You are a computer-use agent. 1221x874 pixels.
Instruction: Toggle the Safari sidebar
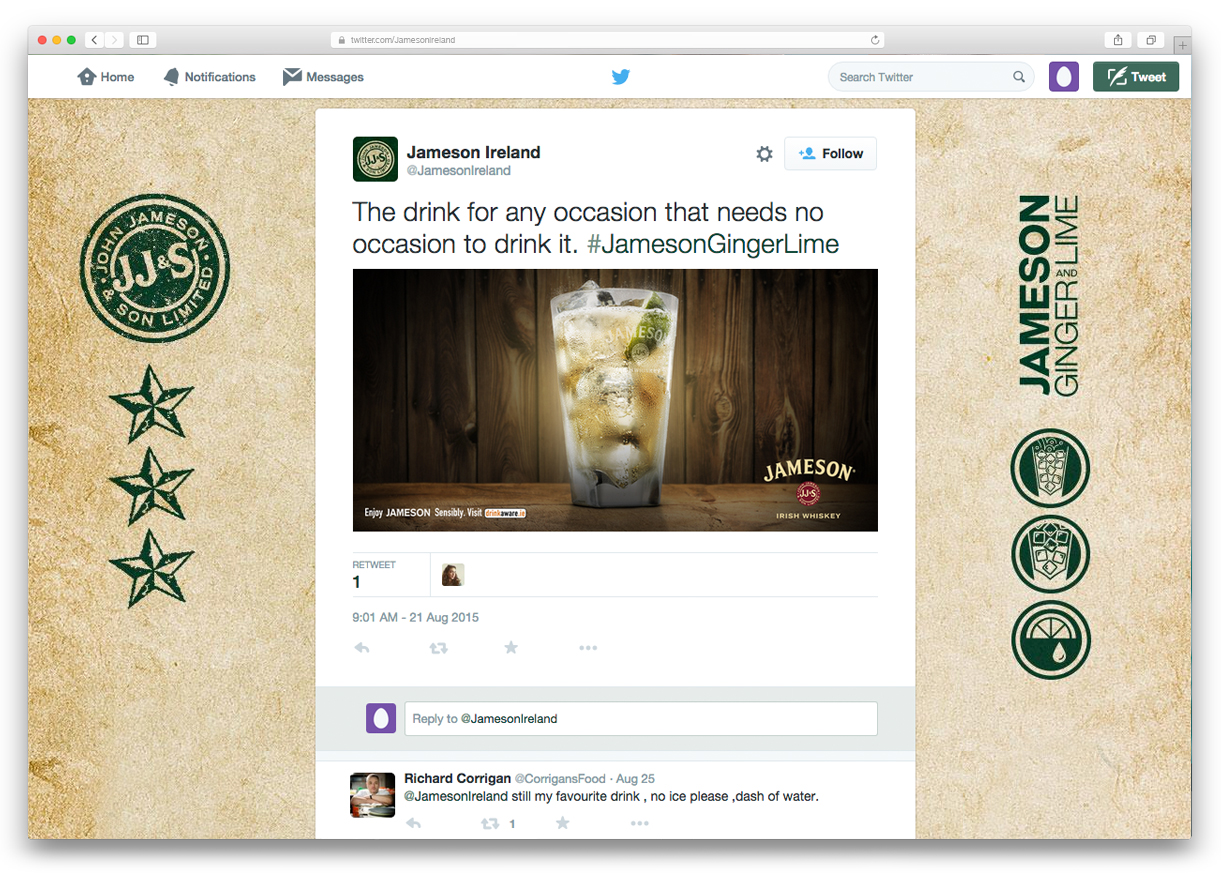[143, 40]
